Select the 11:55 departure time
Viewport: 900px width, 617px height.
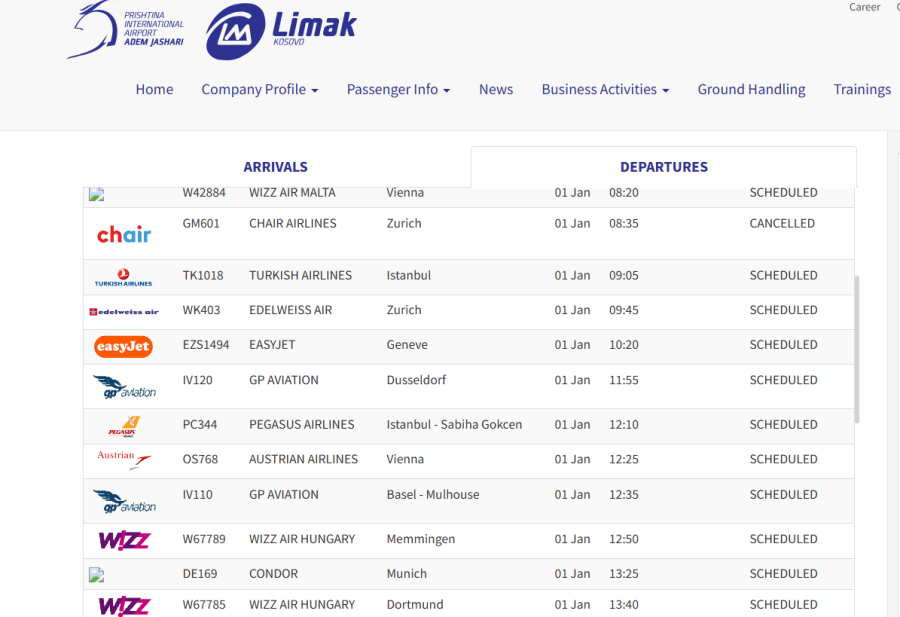pos(623,380)
